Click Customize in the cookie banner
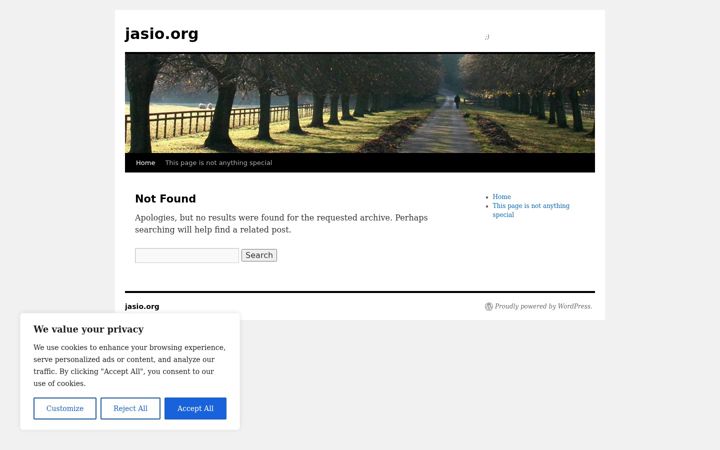The width and height of the screenshot is (720, 450). (x=65, y=408)
